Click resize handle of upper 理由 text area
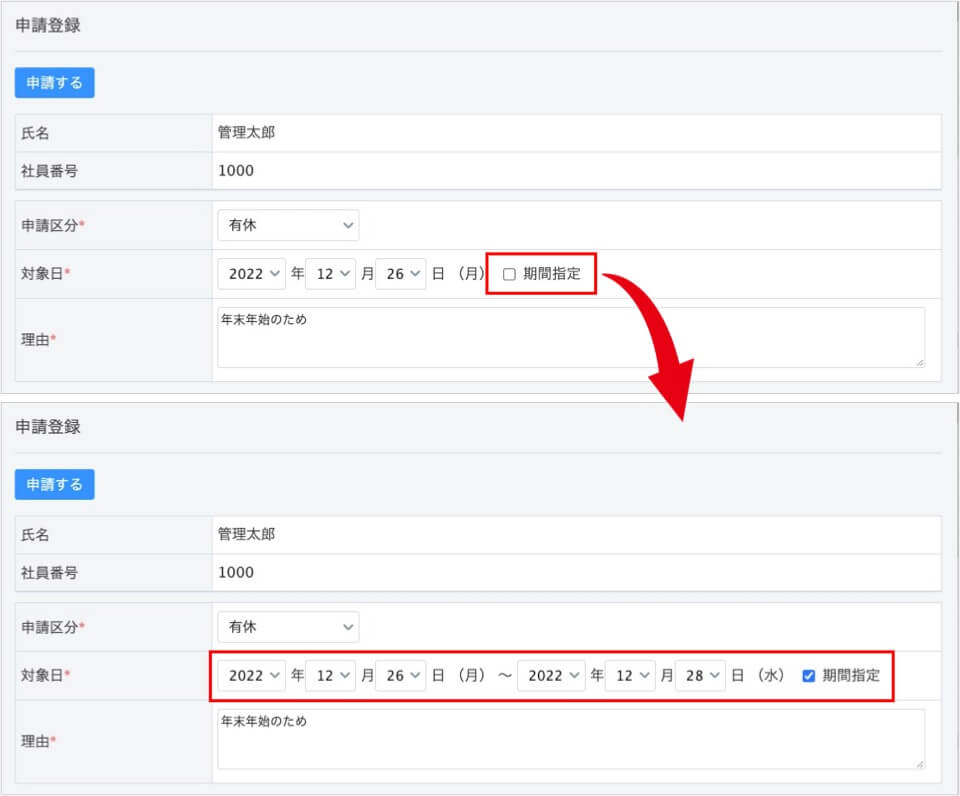Viewport: 960px width, 796px height. pyautogui.click(x=919, y=362)
